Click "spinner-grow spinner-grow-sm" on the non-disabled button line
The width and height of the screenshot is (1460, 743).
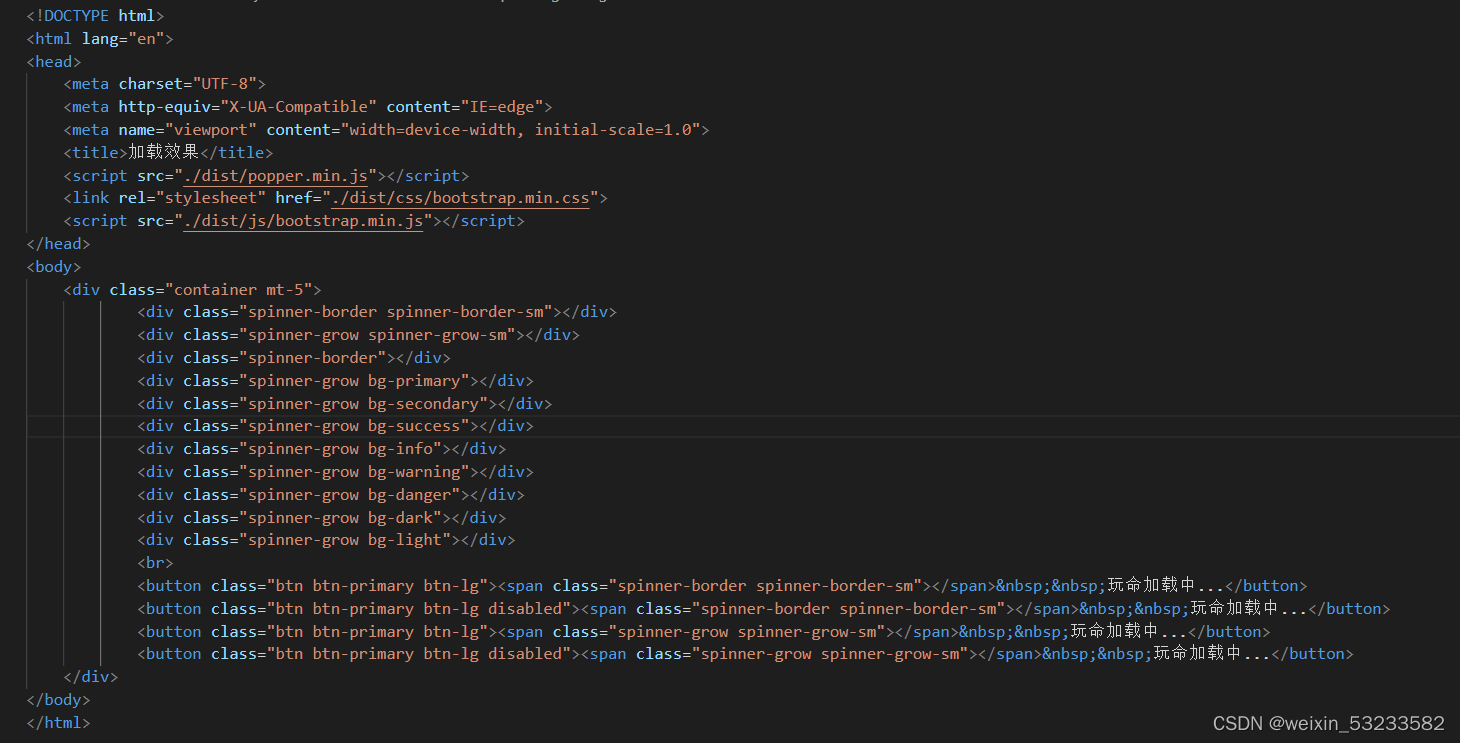point(751,632)
